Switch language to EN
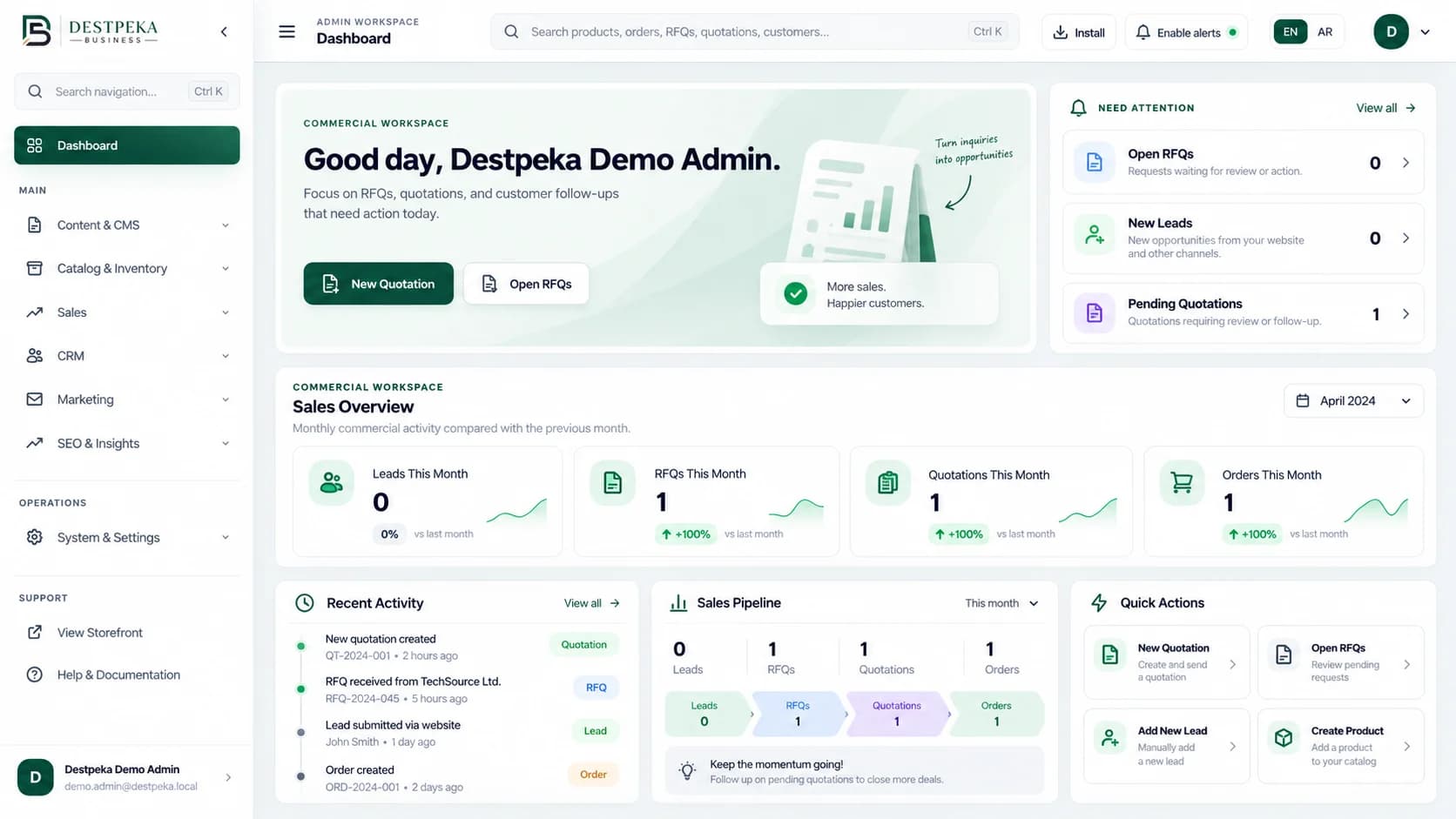The image size is (1456, 819). [x=1290, y=31]
